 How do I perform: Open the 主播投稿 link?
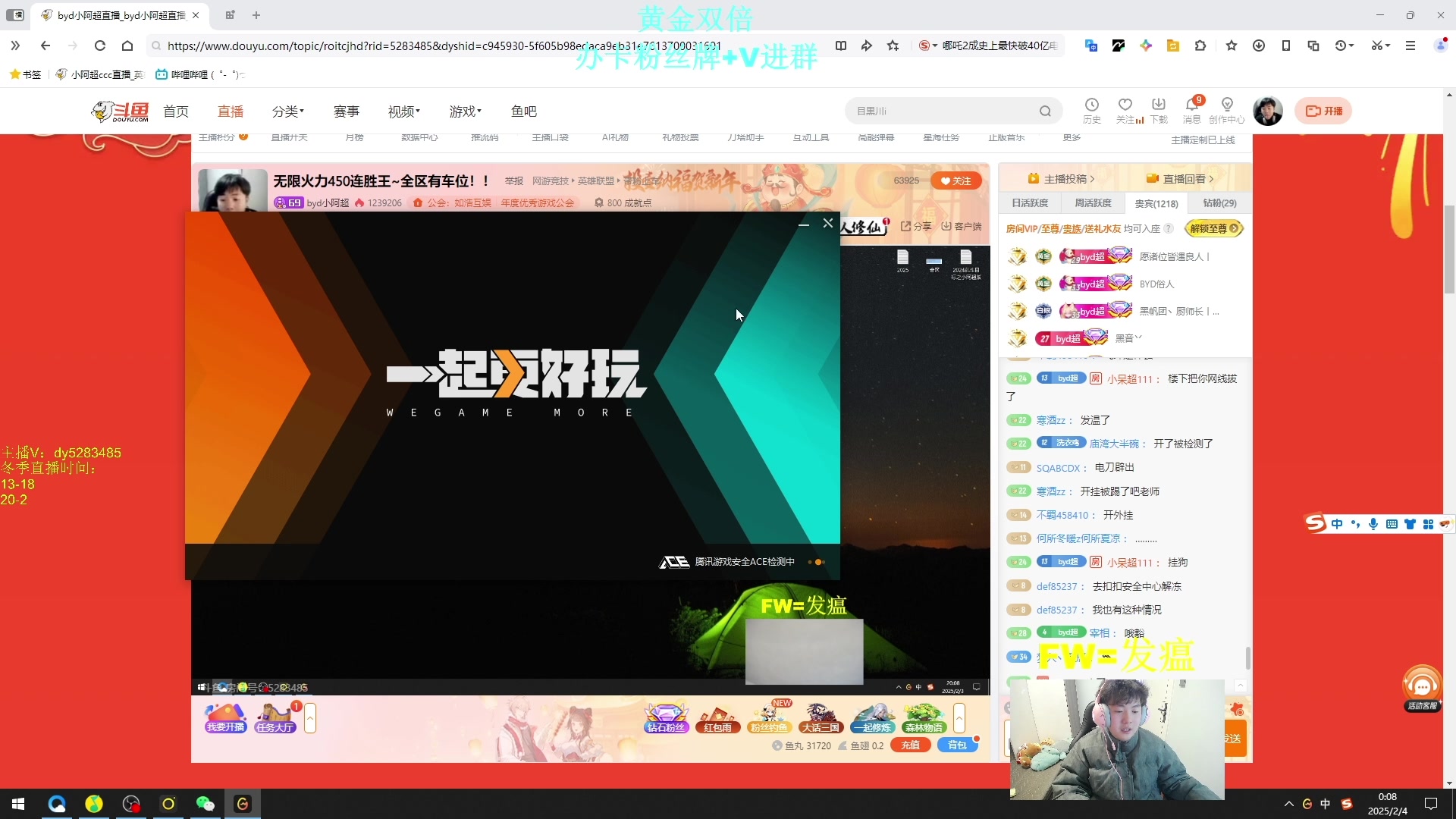[1061, 179]
